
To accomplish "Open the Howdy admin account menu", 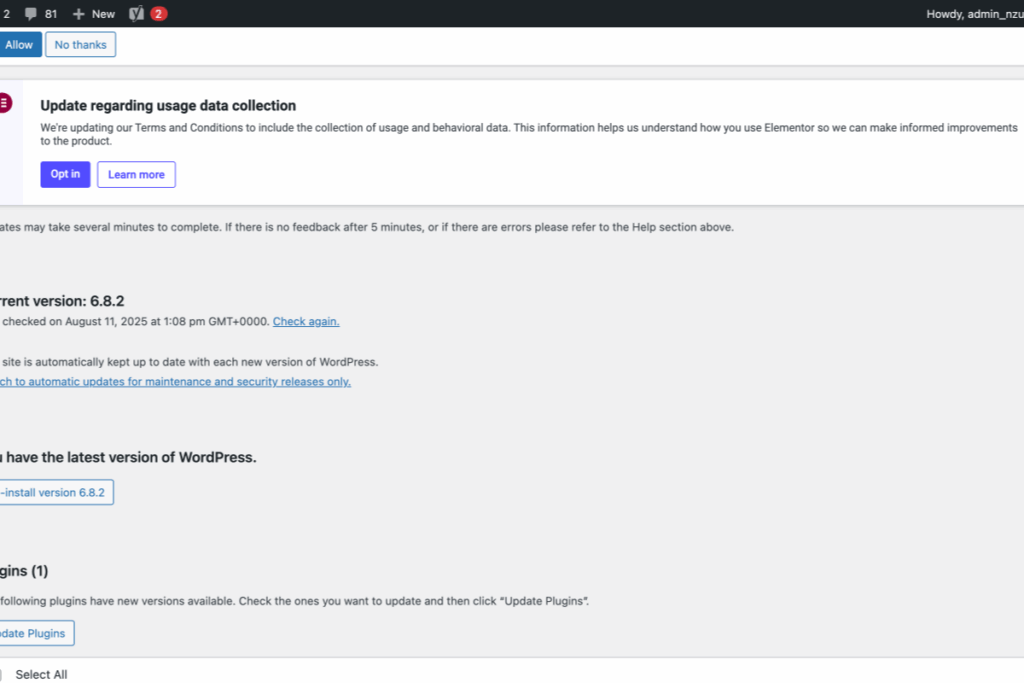I will pyautogui.click(x=975, y=14).
